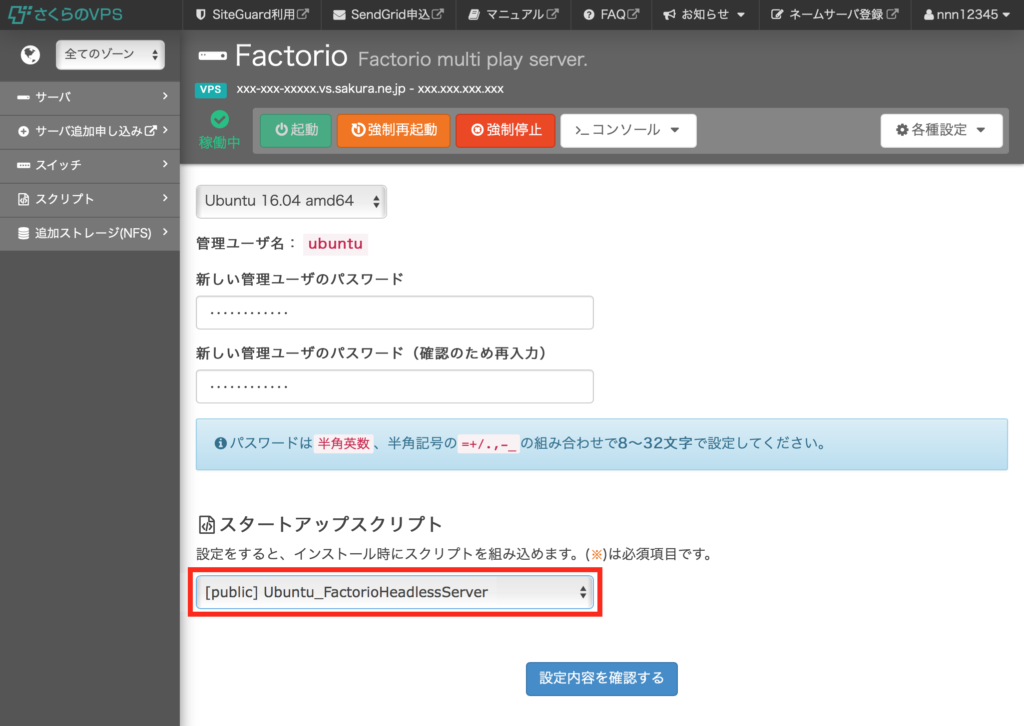The image size is (1024, 726).
Task: Open the 各種設定 dropdown
Action: 941,130
